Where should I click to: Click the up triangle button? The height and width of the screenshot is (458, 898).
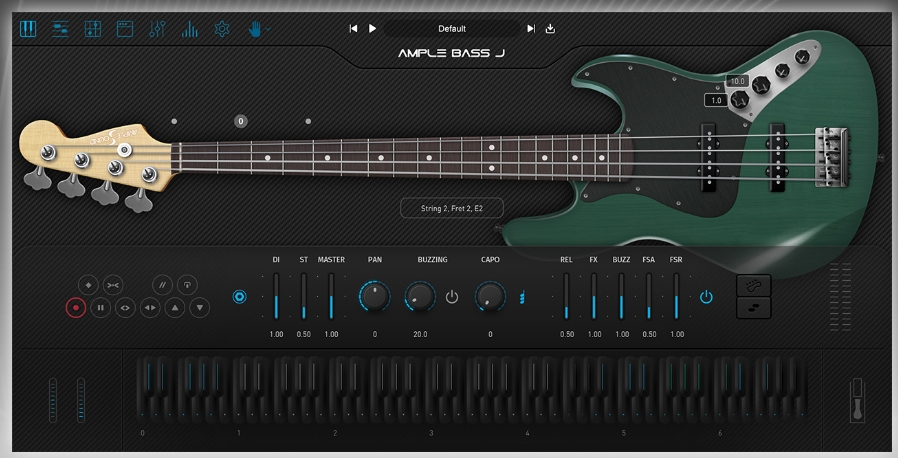(175, 308)
